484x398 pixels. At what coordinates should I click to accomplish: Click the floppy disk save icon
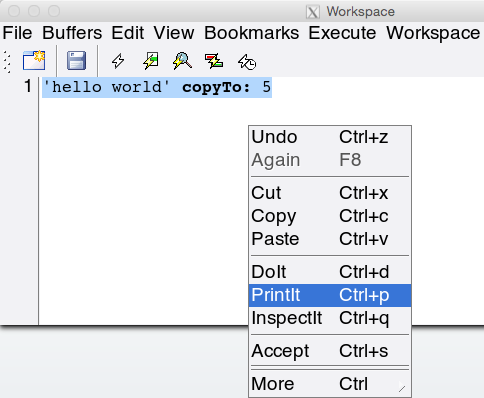76,61
